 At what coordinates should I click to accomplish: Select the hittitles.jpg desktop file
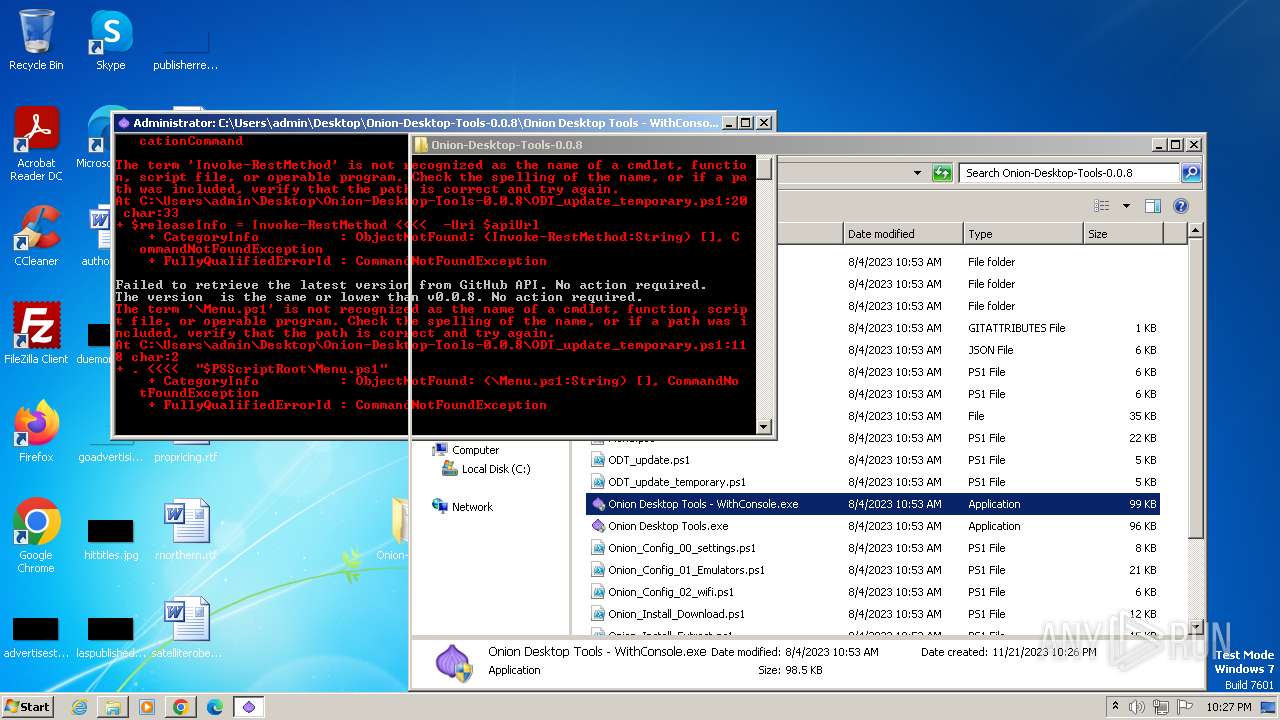111,540
